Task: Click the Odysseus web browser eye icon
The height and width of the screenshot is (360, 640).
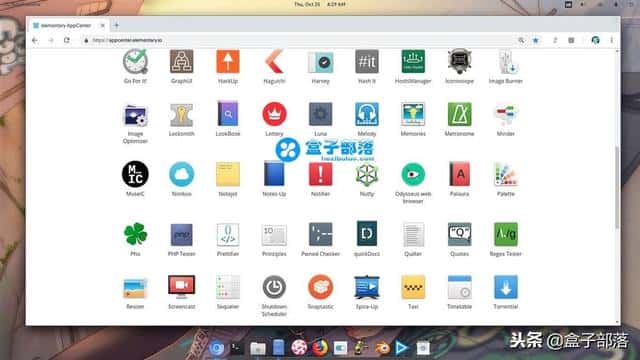Action: coord(413,174)
